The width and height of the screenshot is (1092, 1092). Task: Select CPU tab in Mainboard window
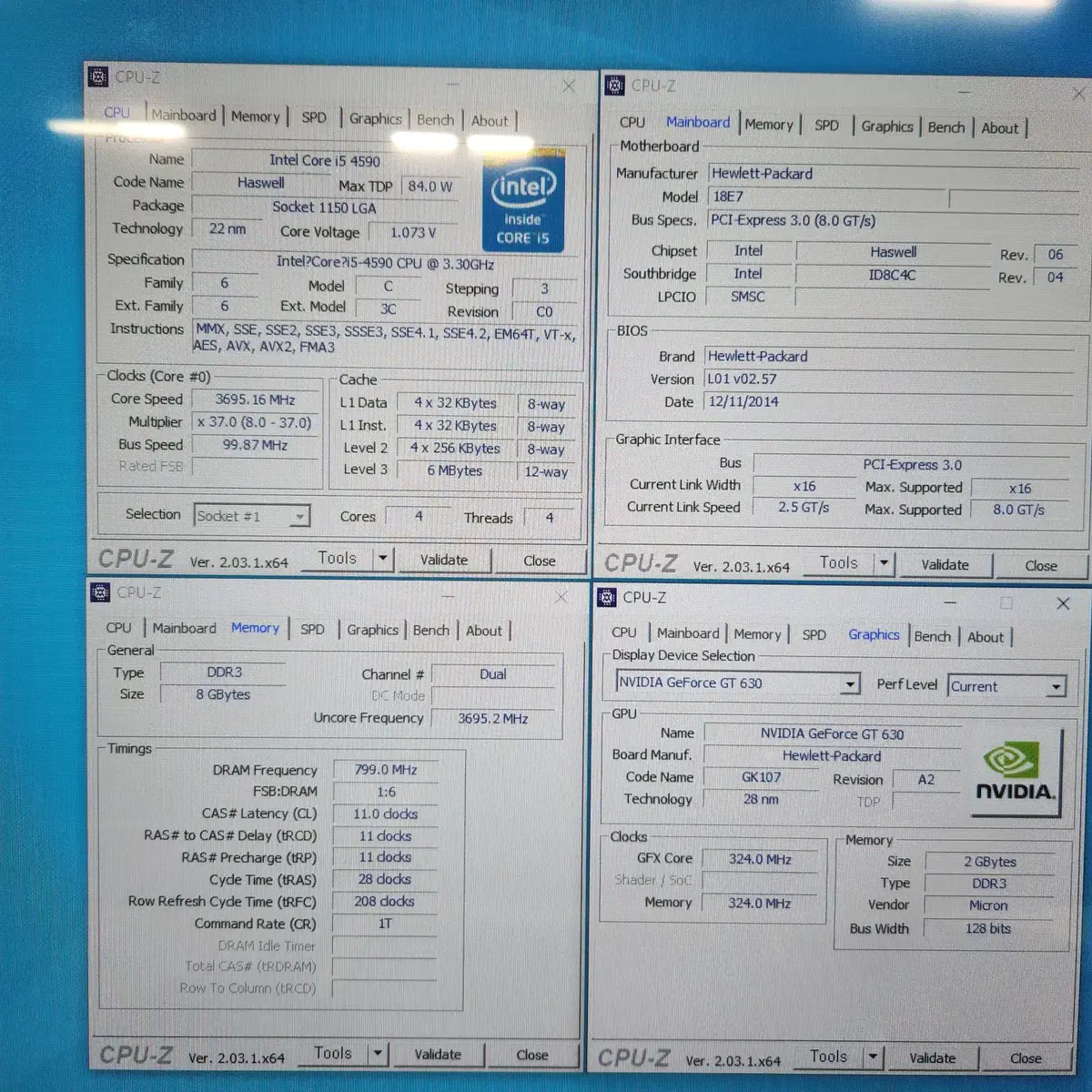coord(632,122)
